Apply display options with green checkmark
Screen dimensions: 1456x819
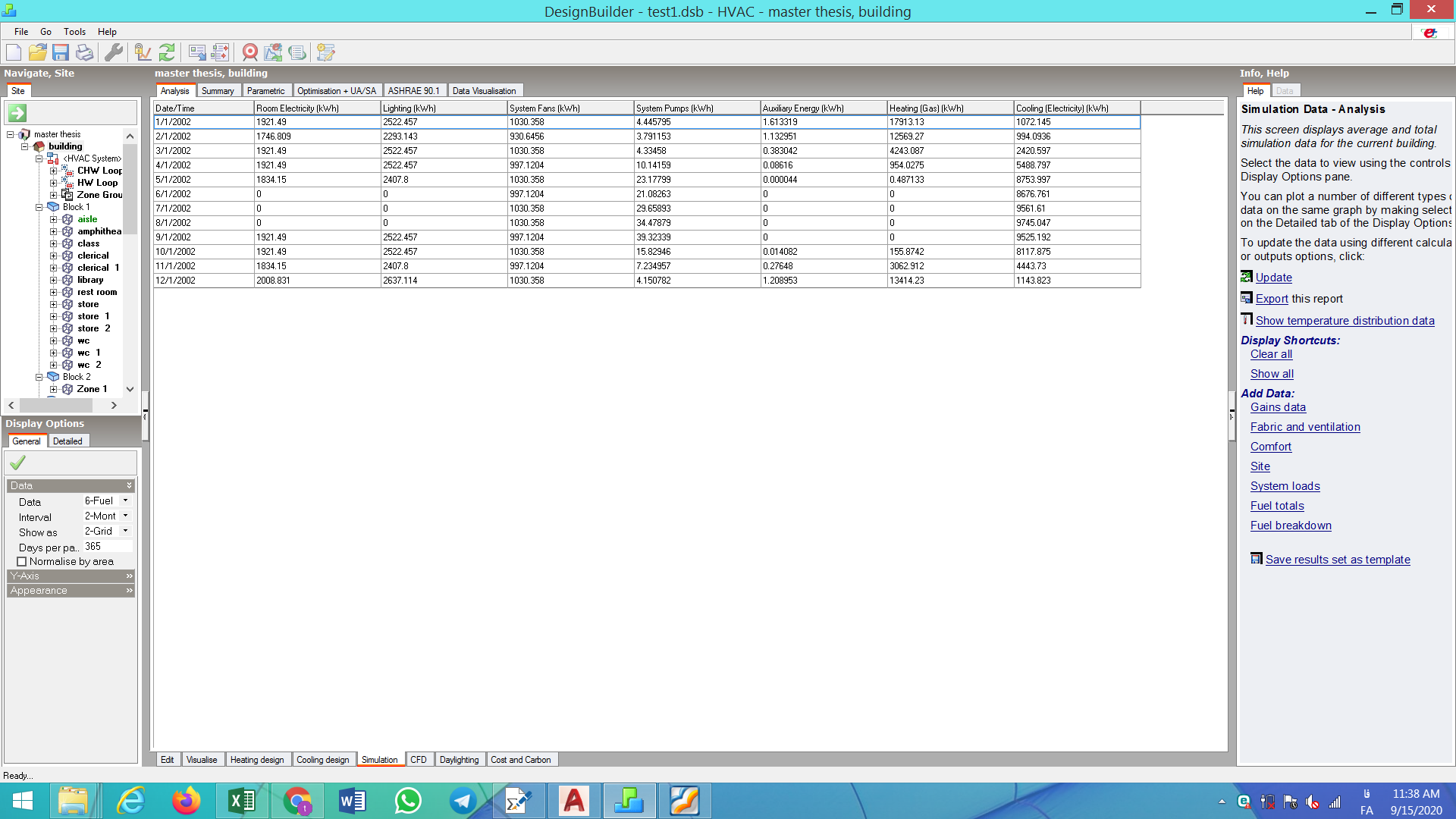(x=17, y=462)
